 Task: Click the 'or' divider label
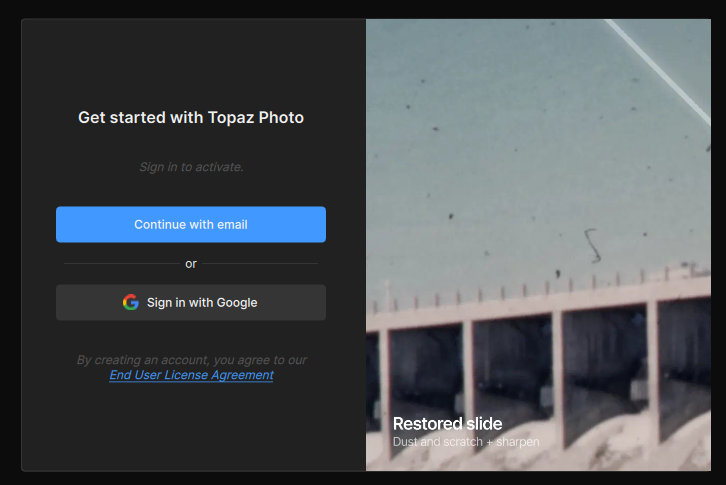pos(191,264)
